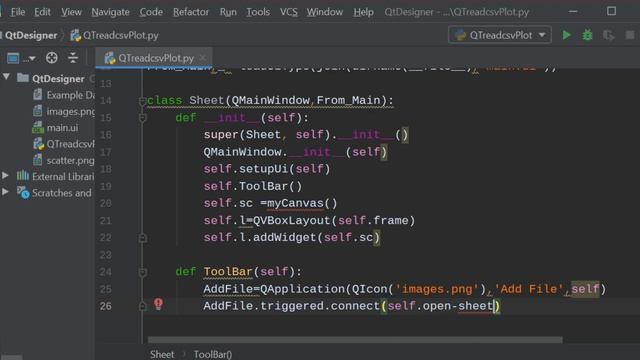Click Scratches and Consoles icon
640x360 pixels.
(23, 192)
